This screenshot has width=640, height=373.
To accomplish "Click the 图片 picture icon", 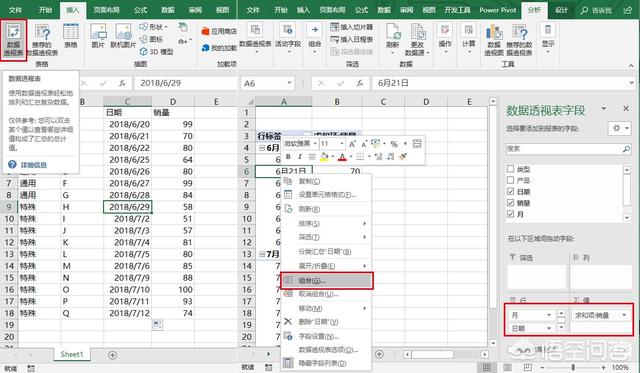I will click(x=98, y=36).
